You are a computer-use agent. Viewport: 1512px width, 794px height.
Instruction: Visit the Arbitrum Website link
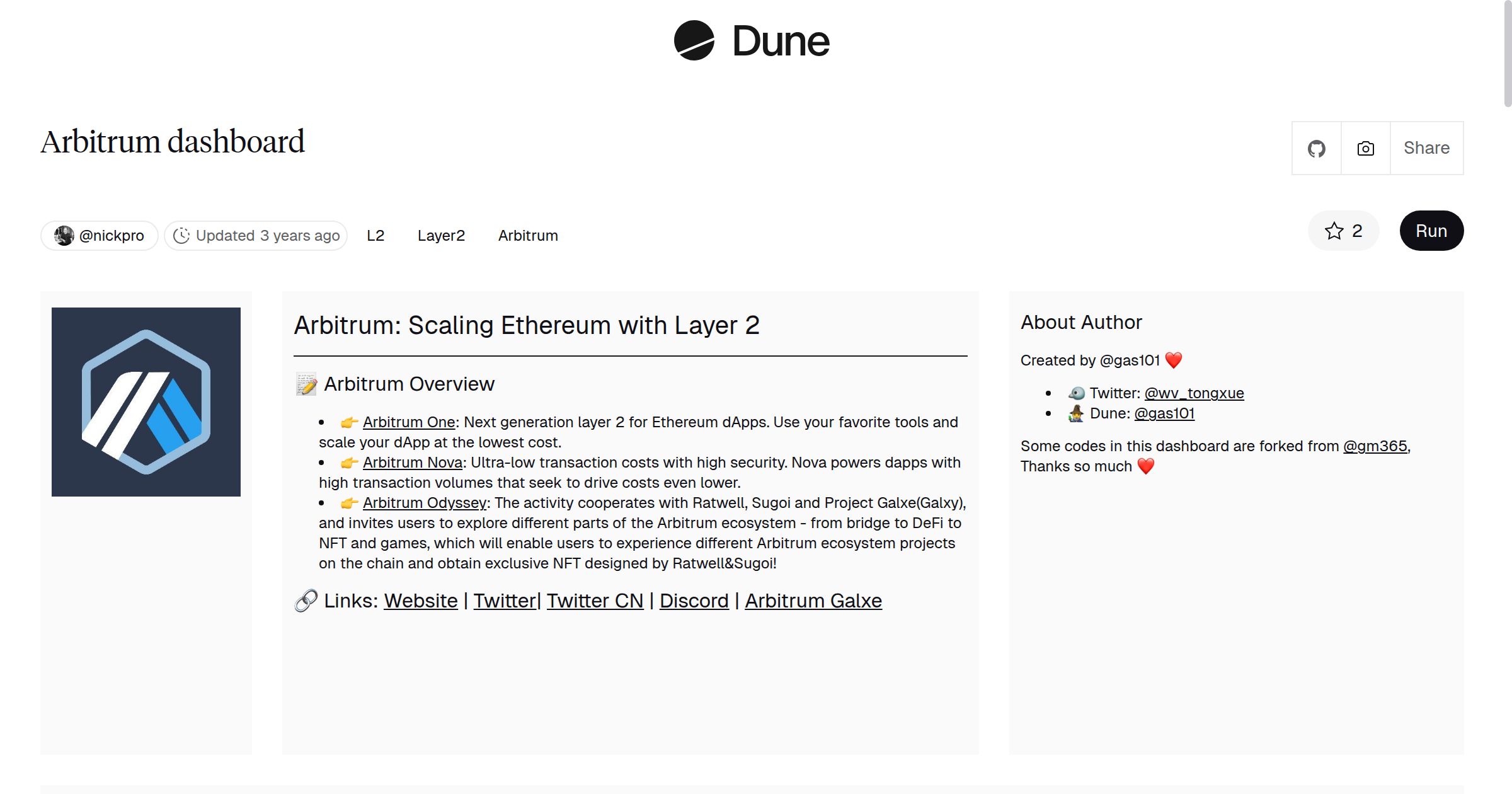[420, 601]
